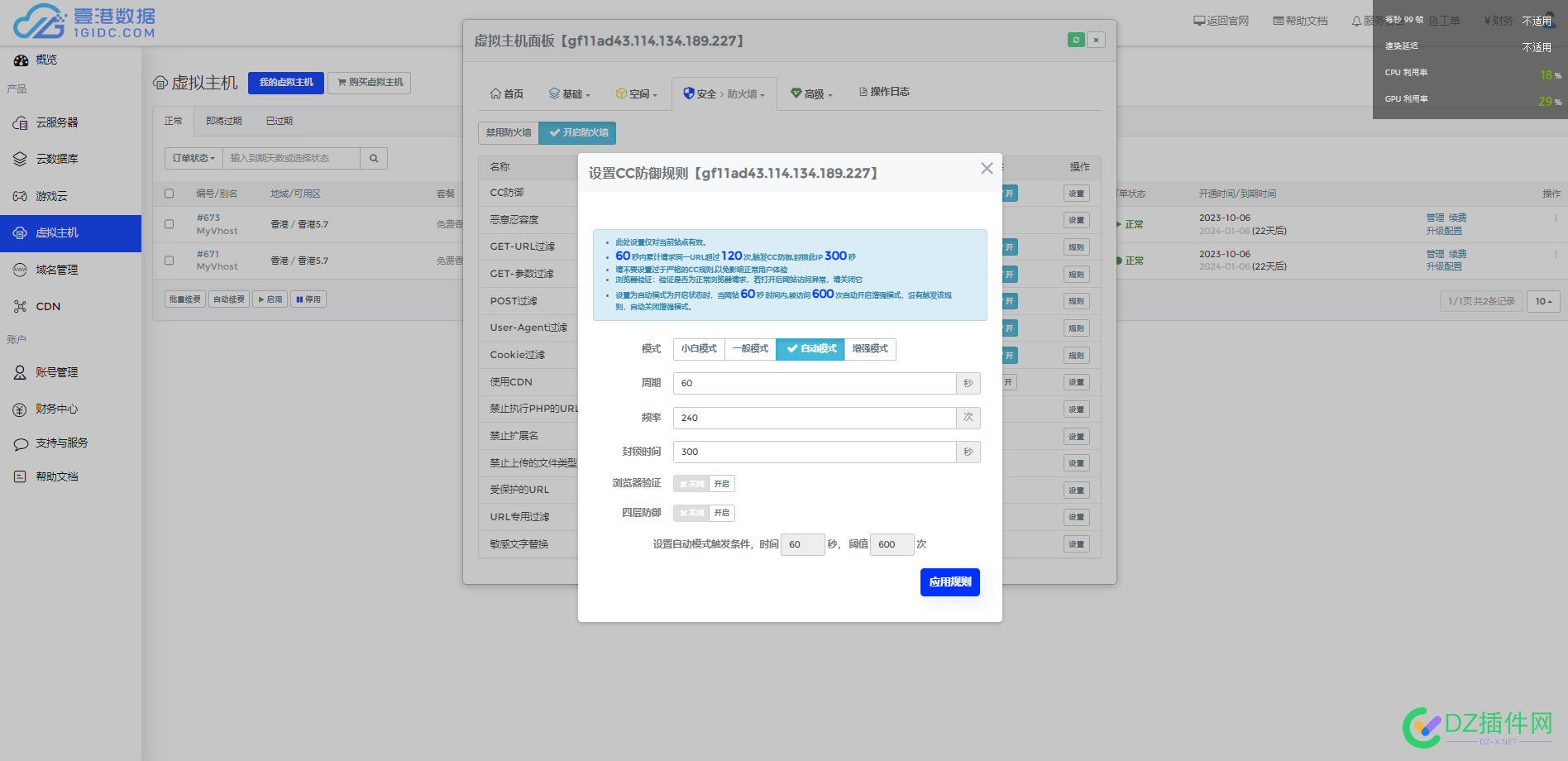
Task: Open the 订单状态 filter dropdown
Action: [194, 158]
